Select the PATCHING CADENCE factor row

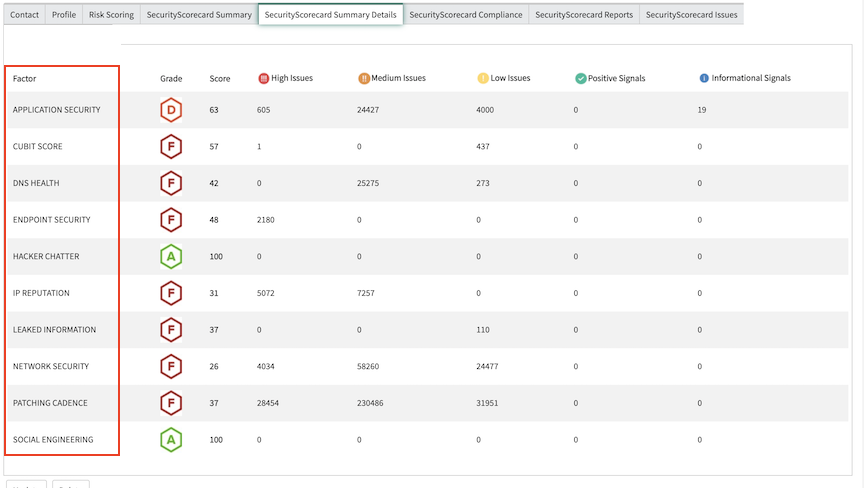point(426,403)
